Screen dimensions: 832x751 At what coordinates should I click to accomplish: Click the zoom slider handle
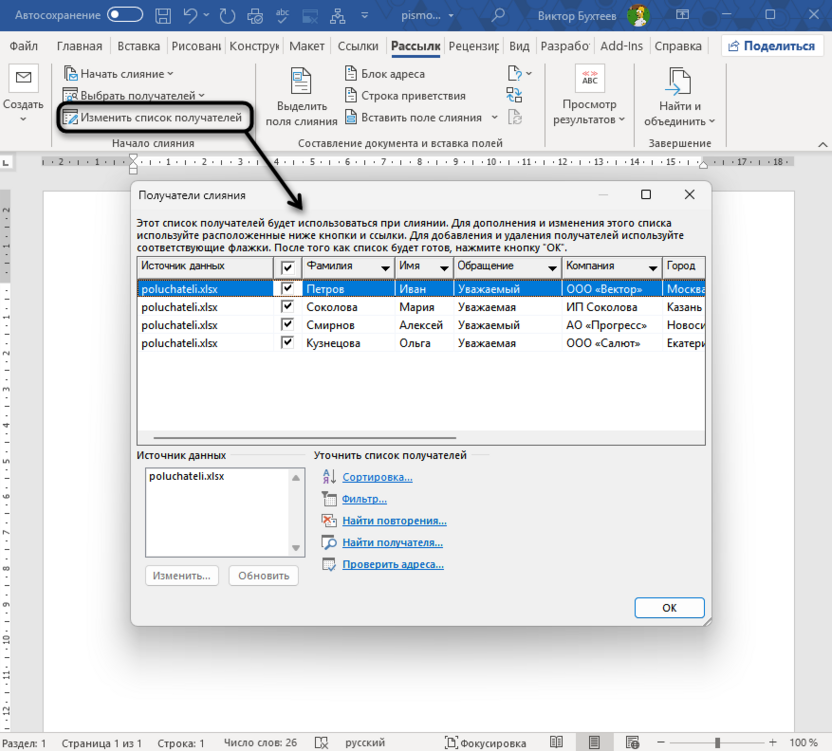[x=717, y=742]
